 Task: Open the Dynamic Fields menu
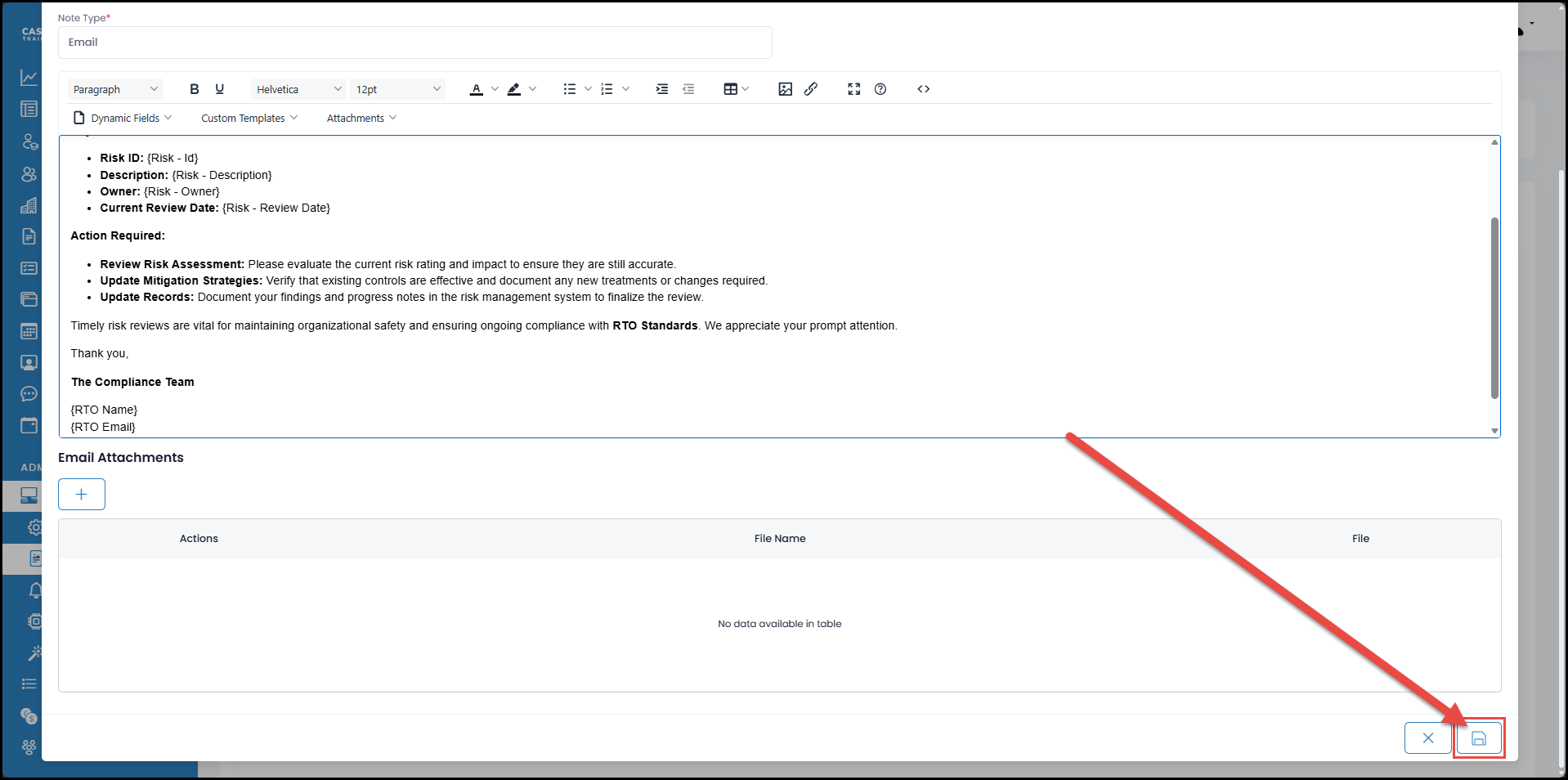coord(123,118)
